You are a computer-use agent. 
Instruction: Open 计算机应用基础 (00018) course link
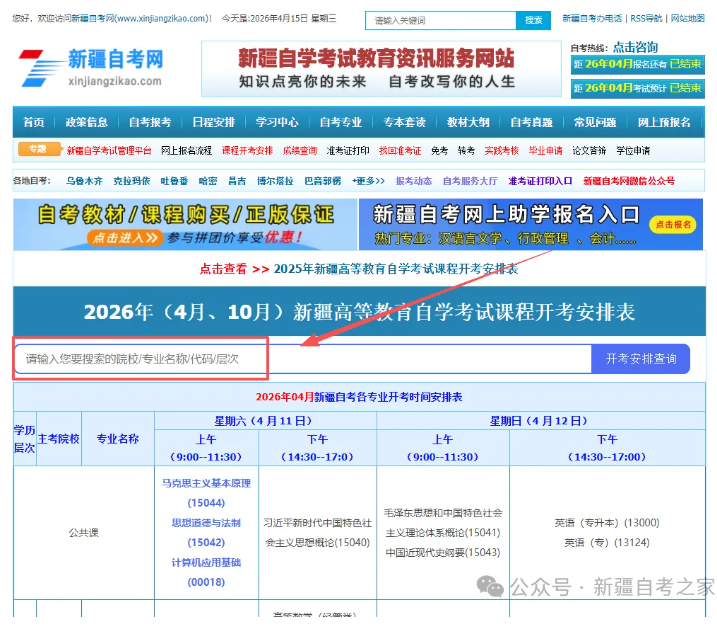click(x=206, y=572)
